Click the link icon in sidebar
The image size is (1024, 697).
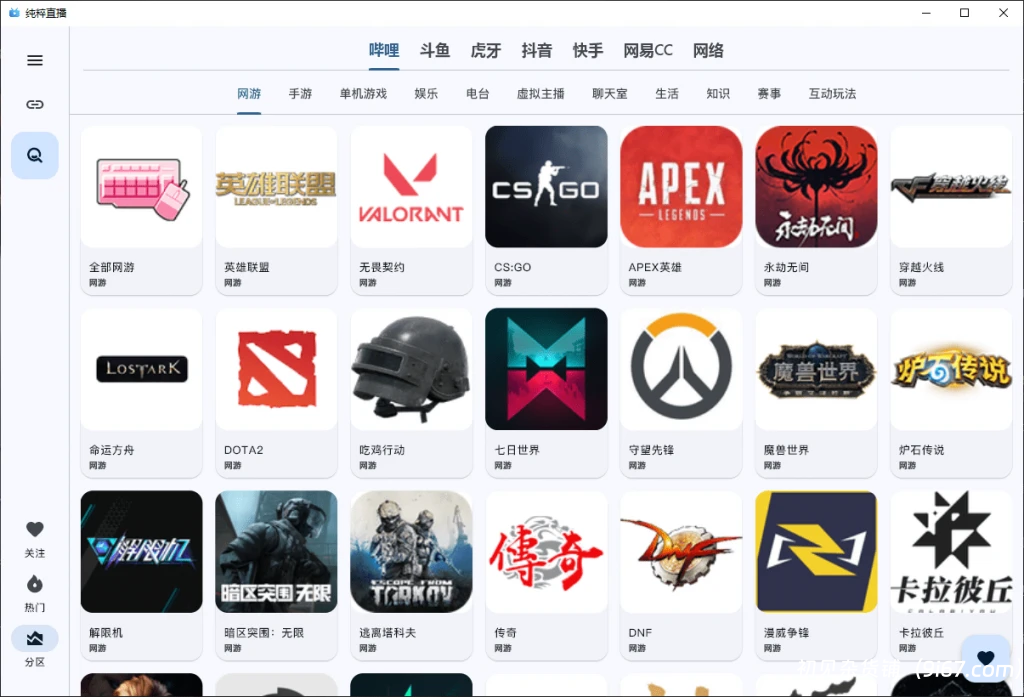[x=35, y=104]
